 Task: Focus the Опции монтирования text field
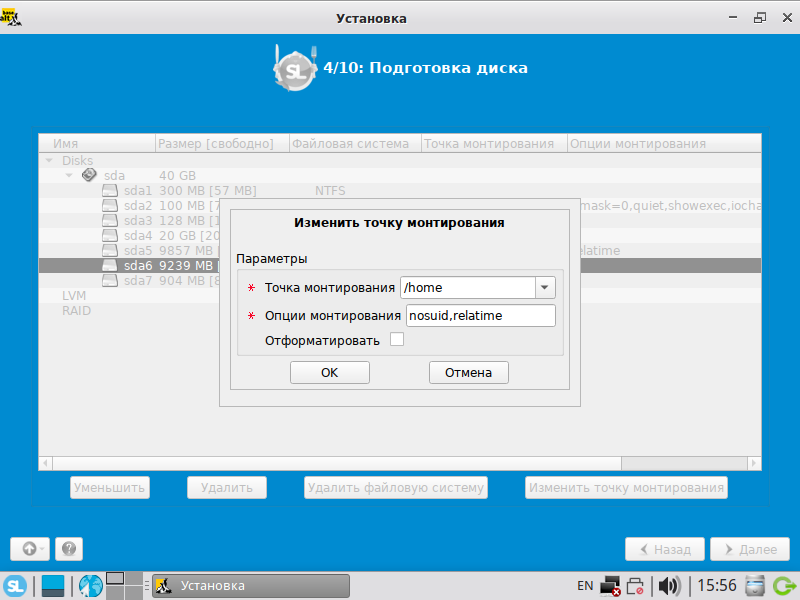point(481,315)
